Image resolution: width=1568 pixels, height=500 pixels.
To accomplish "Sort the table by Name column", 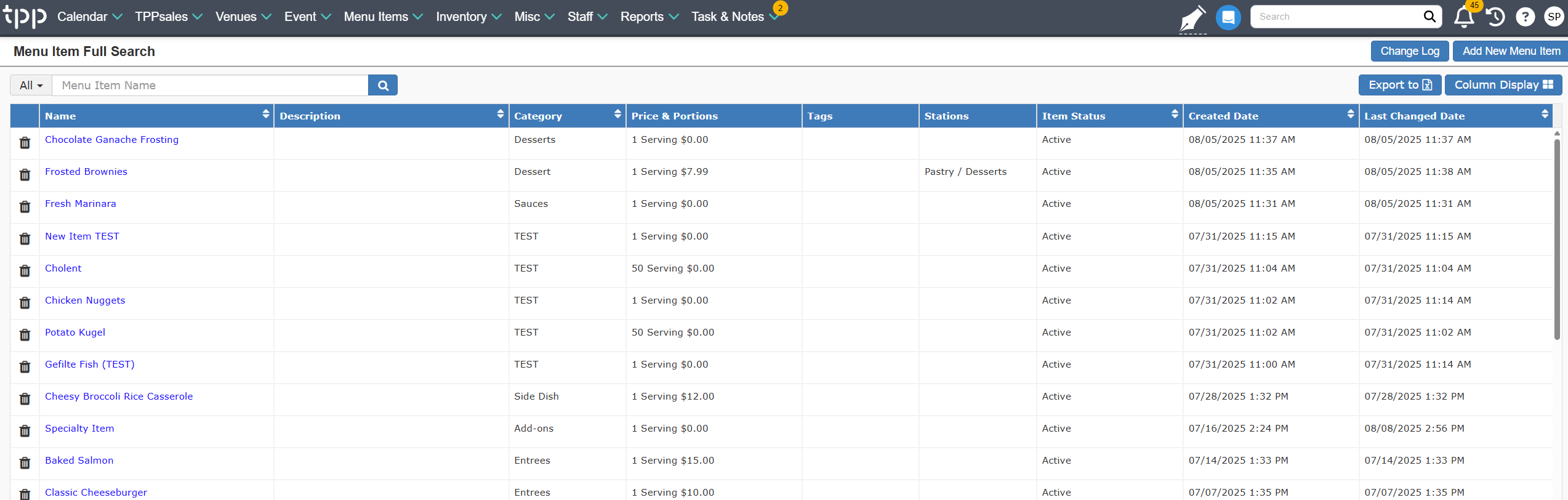I will [x=266, y=114].
